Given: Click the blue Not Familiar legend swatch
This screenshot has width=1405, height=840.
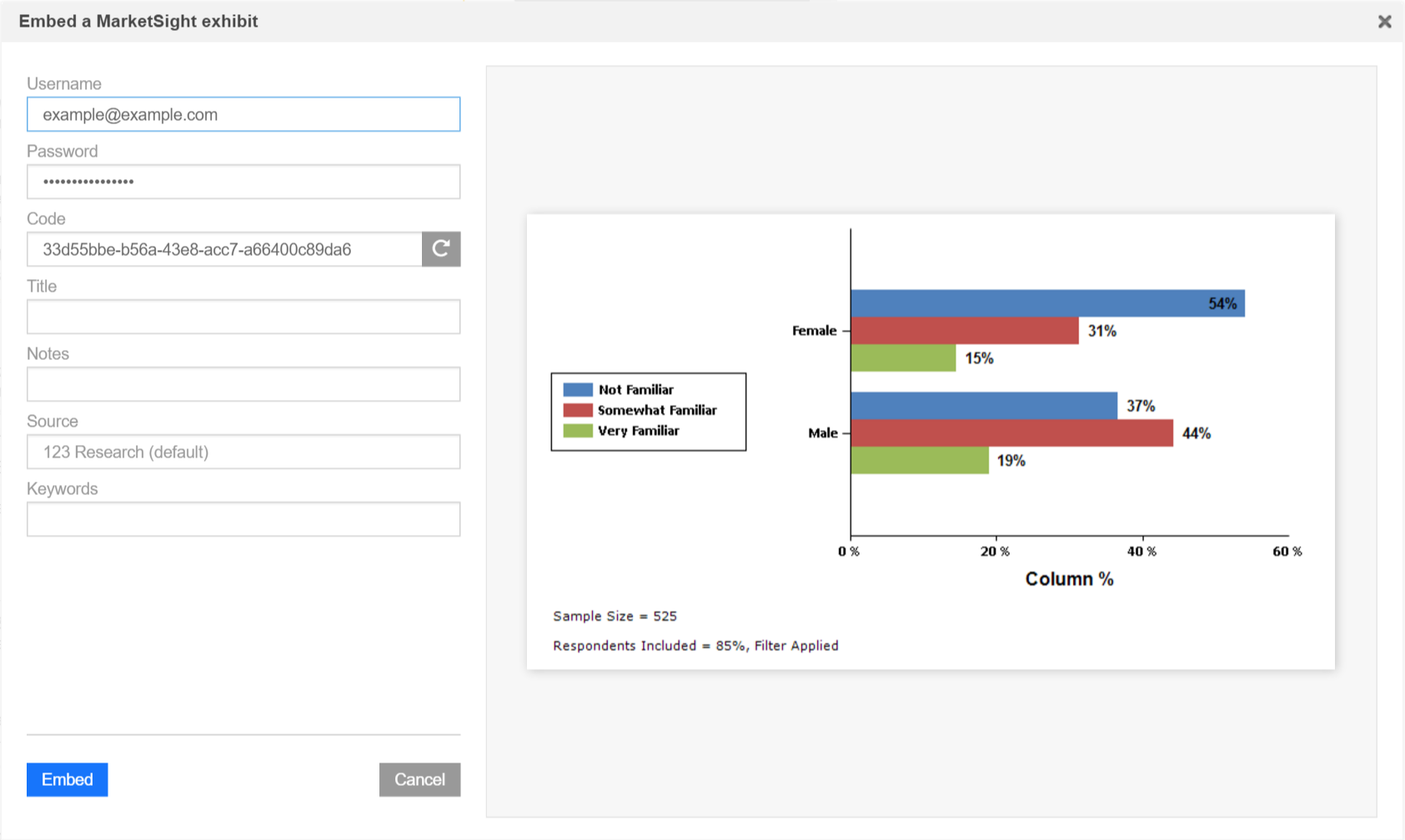Looking at the screenshot, I should (x=577, y=389).
